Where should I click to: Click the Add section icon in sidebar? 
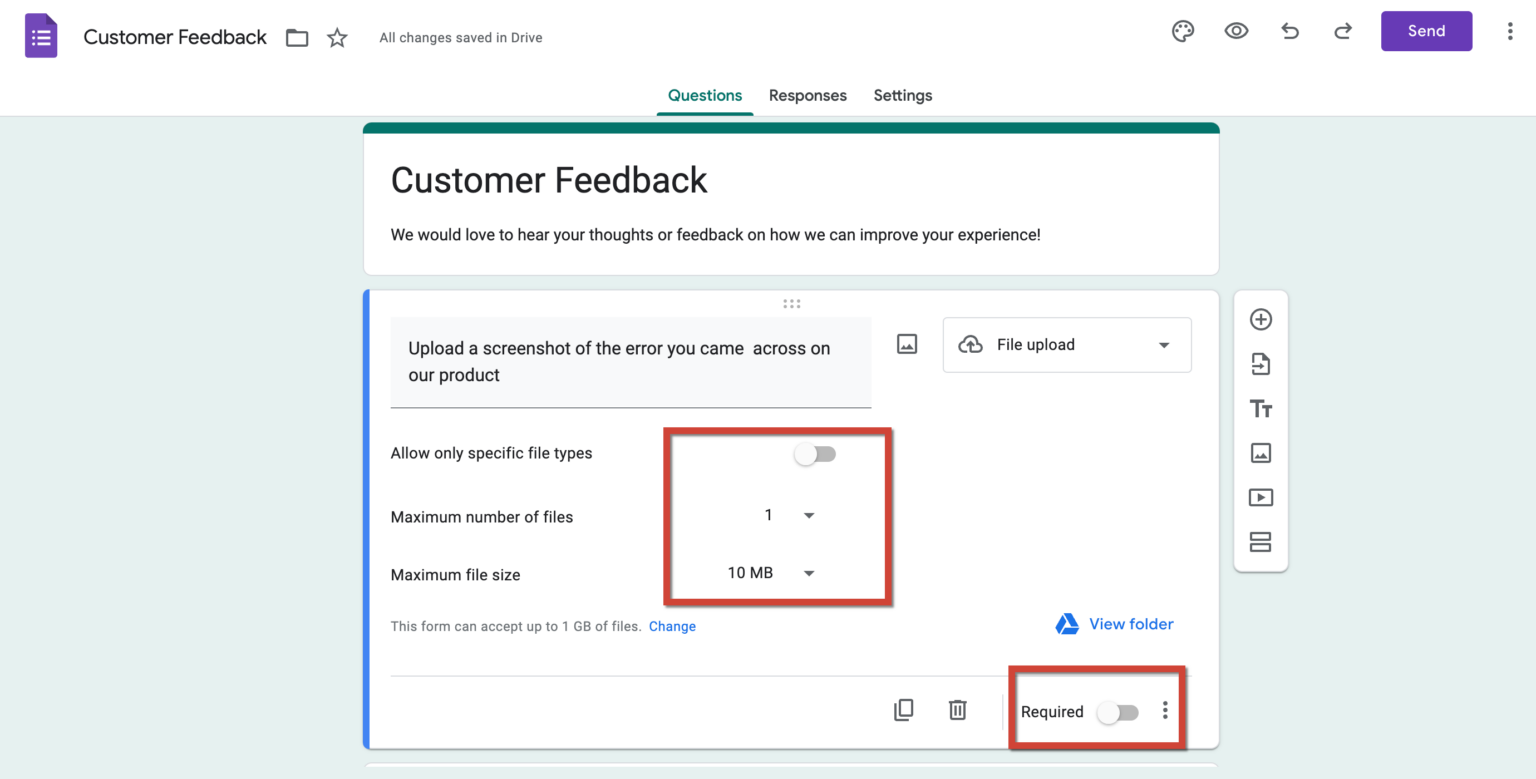(x=1261, y=541)
